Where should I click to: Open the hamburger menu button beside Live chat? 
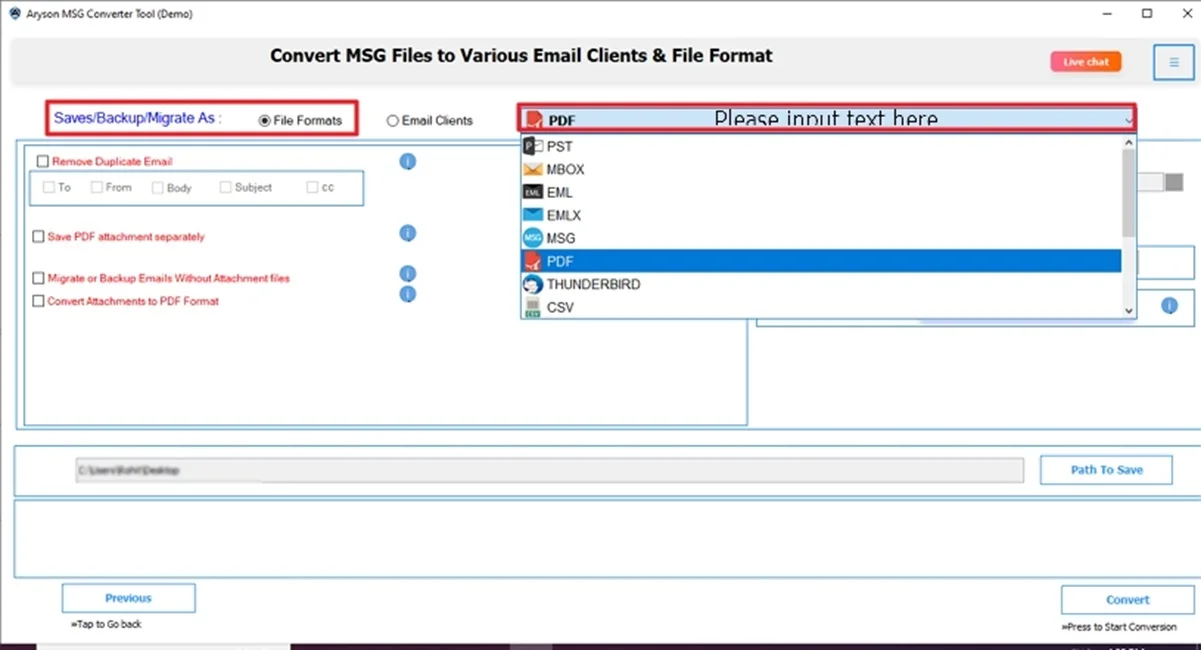(x=1173, y=61)
